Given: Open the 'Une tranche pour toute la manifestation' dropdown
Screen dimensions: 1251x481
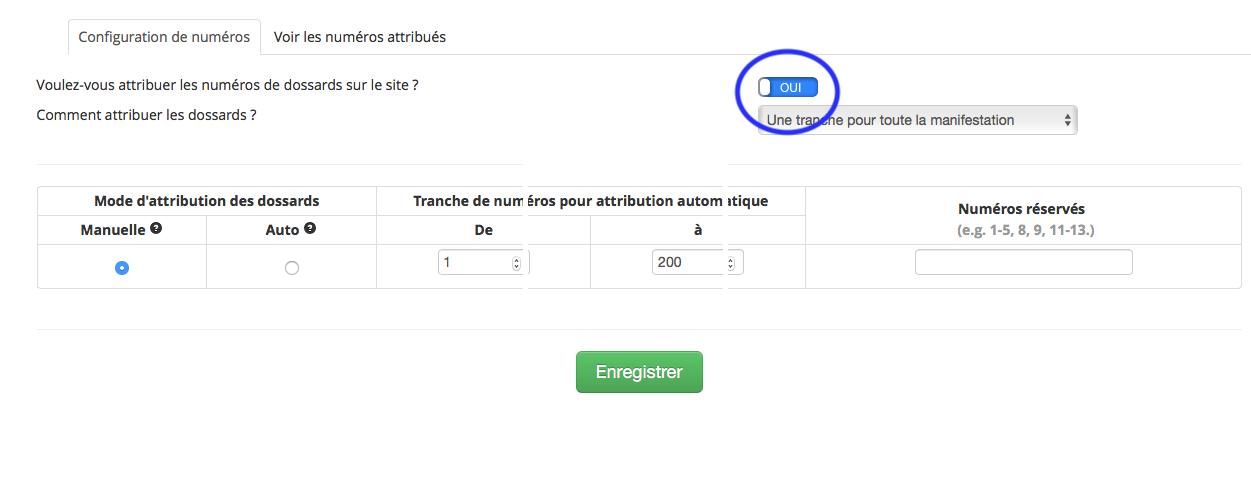Looking at the screenshot, I should (917, 120).
